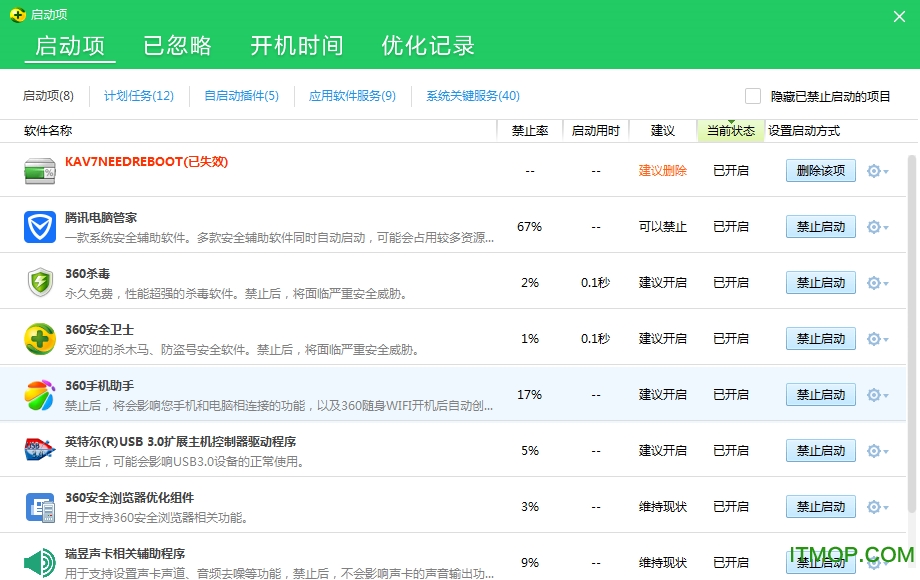The image size is (920, 580).
Task: Open gear dropdown for 360杀毒 row
Action: tap(877, 283)
